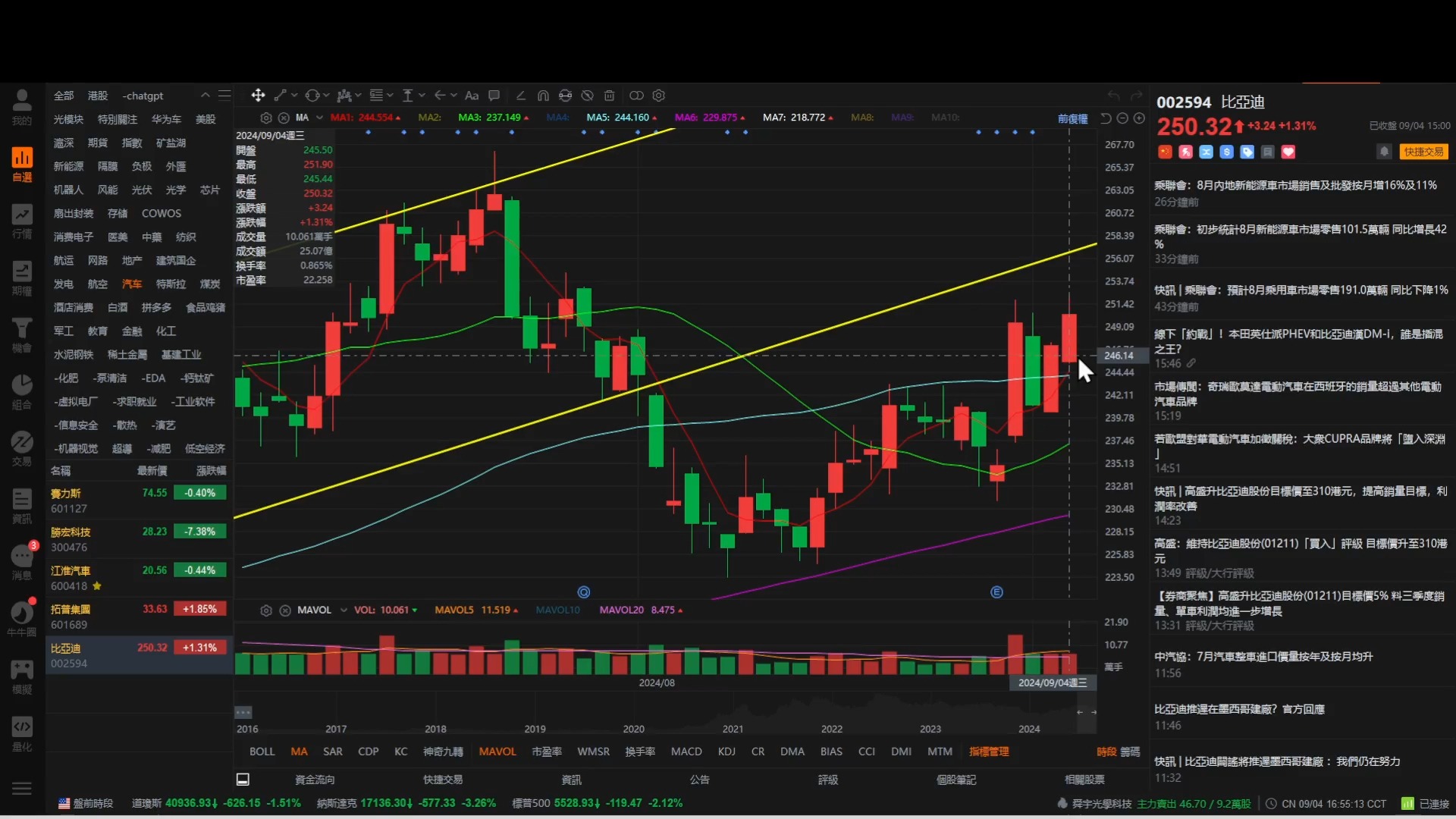Select 招商集團 601689 watchlist row
The width and height of the screenshot is (1456, 819).
[139, 617]
